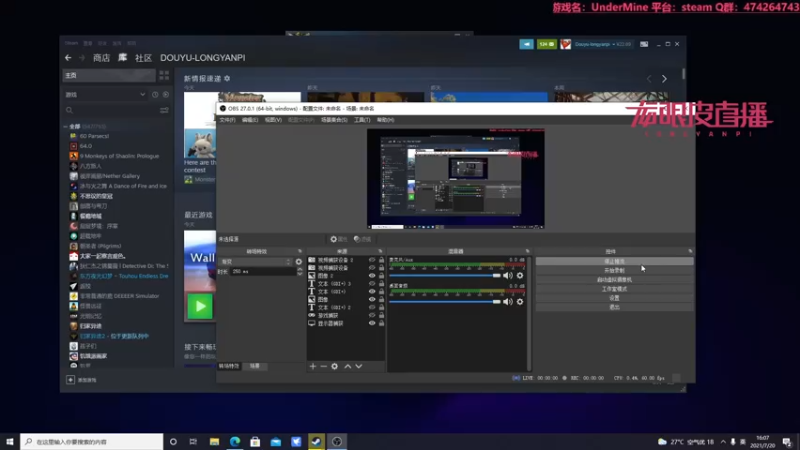800x450 pixels.
Task: Toggle lock on 显示器捕获 source
Action: [381, 323]
